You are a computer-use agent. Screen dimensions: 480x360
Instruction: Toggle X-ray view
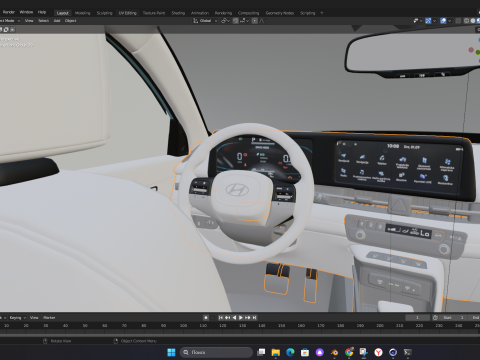point(458,21)
